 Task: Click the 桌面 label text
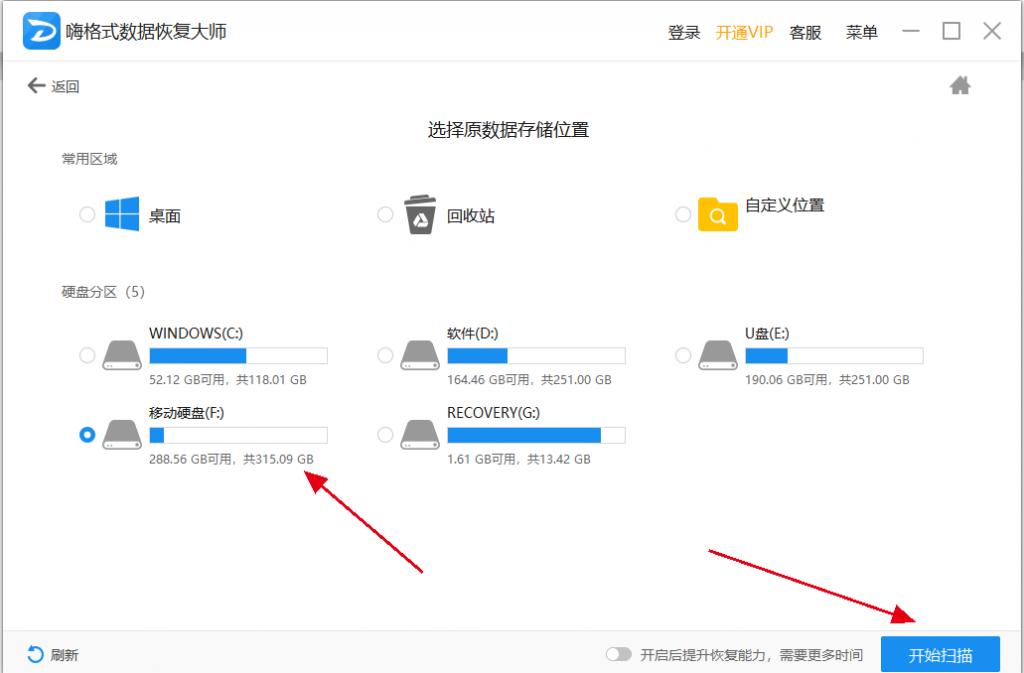pos(165,216)
